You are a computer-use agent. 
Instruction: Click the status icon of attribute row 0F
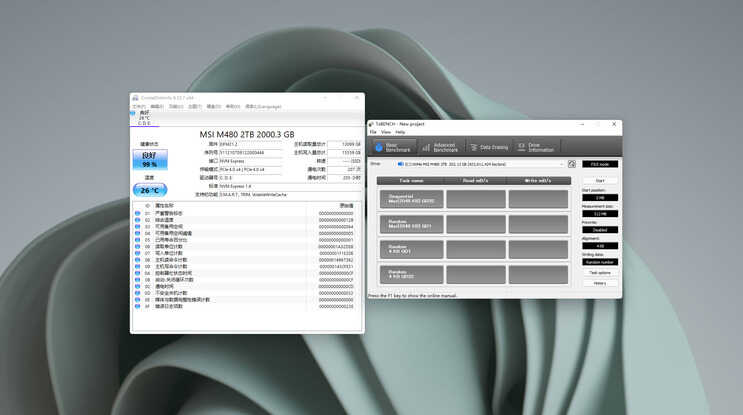coord(137,306)
